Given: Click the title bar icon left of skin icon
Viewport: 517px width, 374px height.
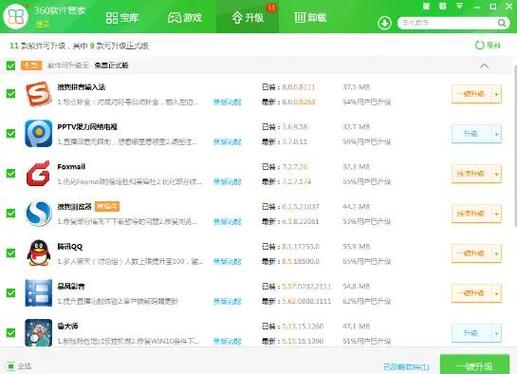Looking at the screenshot, I should (426, 6).
